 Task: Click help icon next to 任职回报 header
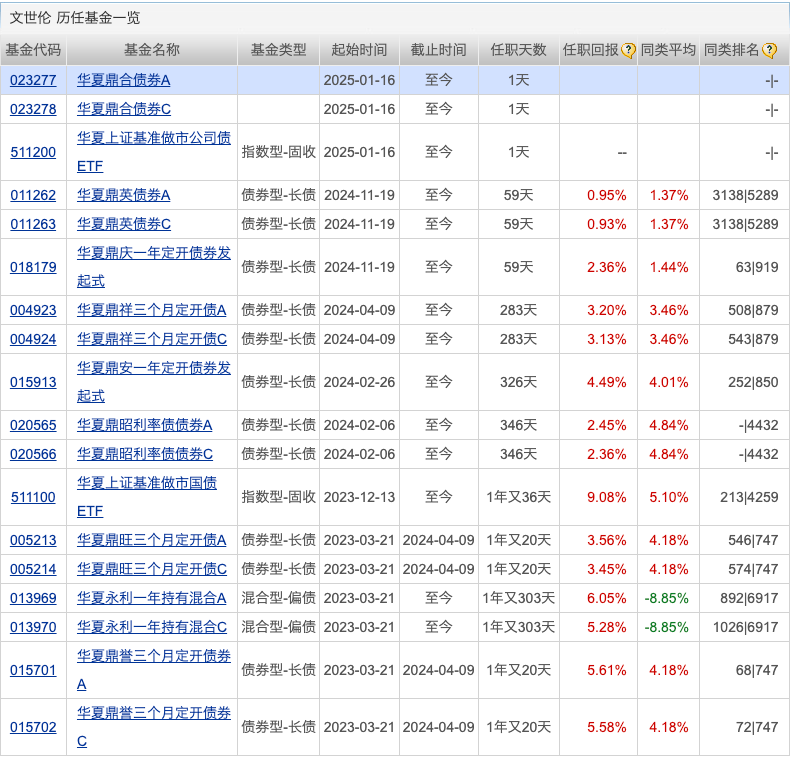[628, 50]
